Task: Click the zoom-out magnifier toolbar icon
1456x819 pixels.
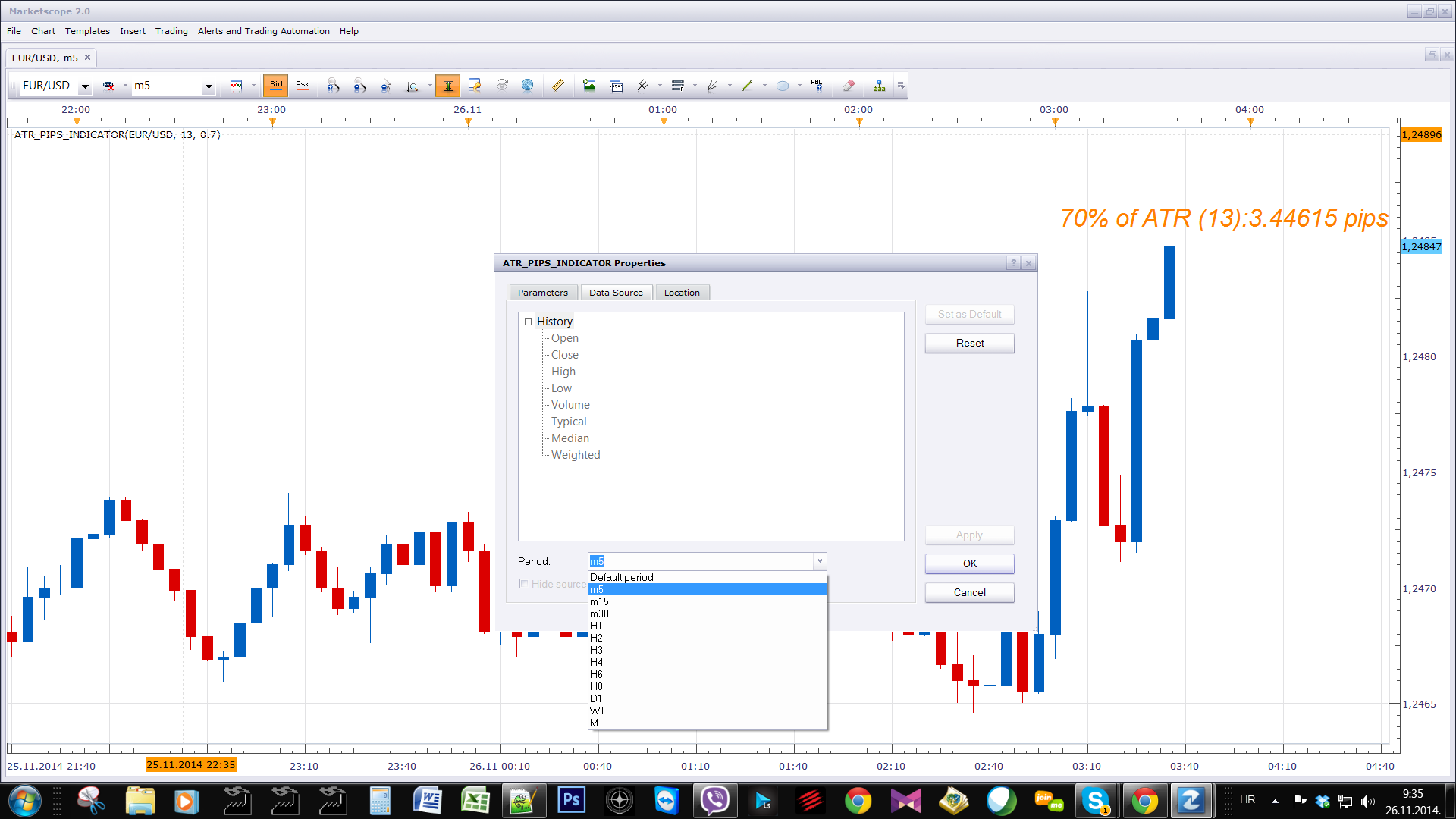Action: pyautogui.click(x=359, y=86)
